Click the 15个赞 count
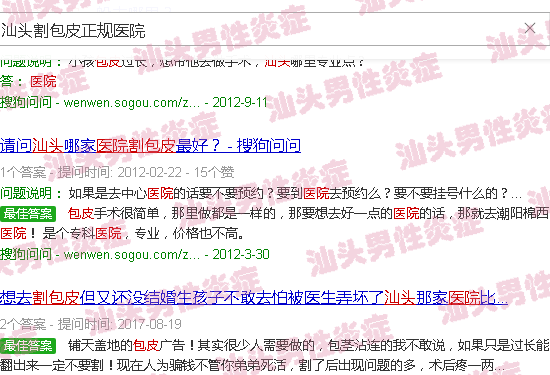 click(214, 172)
